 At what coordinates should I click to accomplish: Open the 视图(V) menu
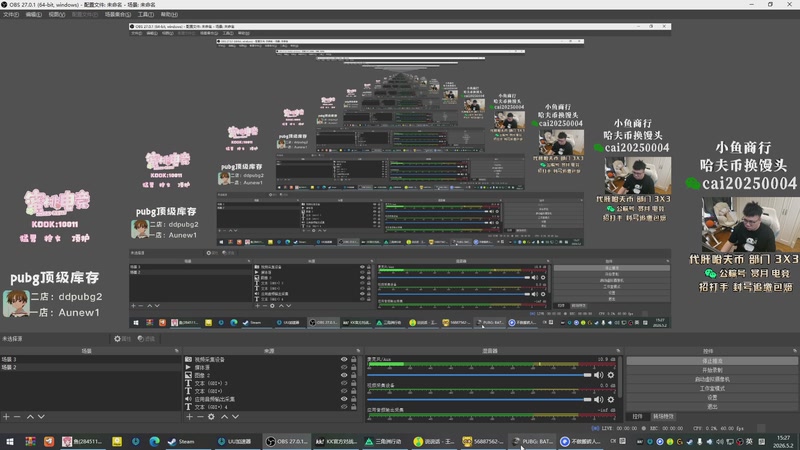(57, 15)
